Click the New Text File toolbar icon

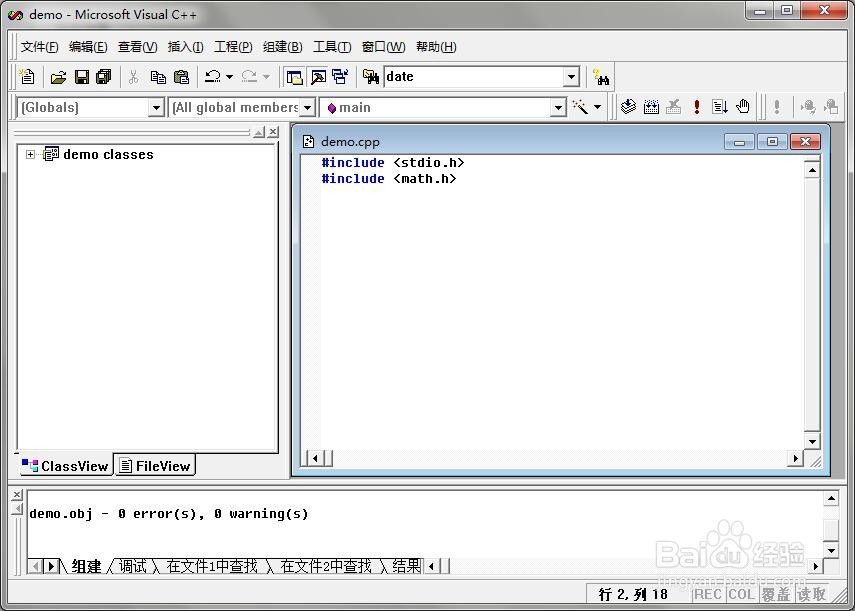[27, 77]
